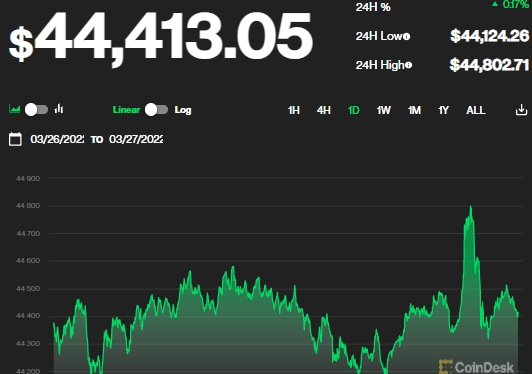Download chart data with download icon
The height and width of the screenshot is (374, 532).
(x=521, y=110)
